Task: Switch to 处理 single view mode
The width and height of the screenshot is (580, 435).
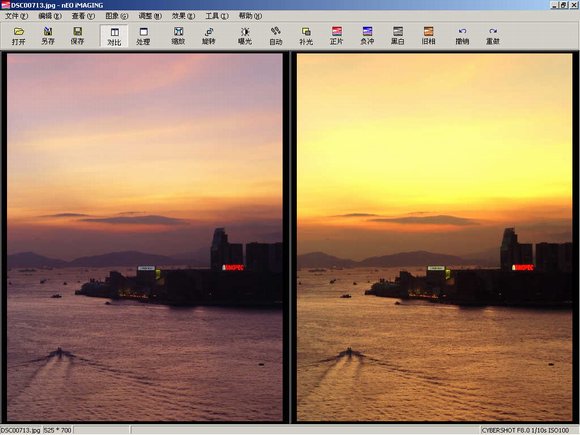Action: 143,36
